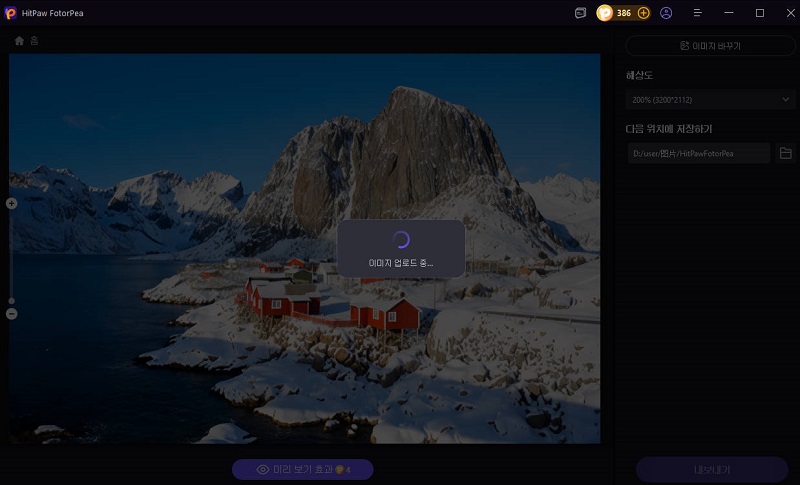Add more credits with plus icon
This screenshot has height=485, width=800.
tap(644, 13)
